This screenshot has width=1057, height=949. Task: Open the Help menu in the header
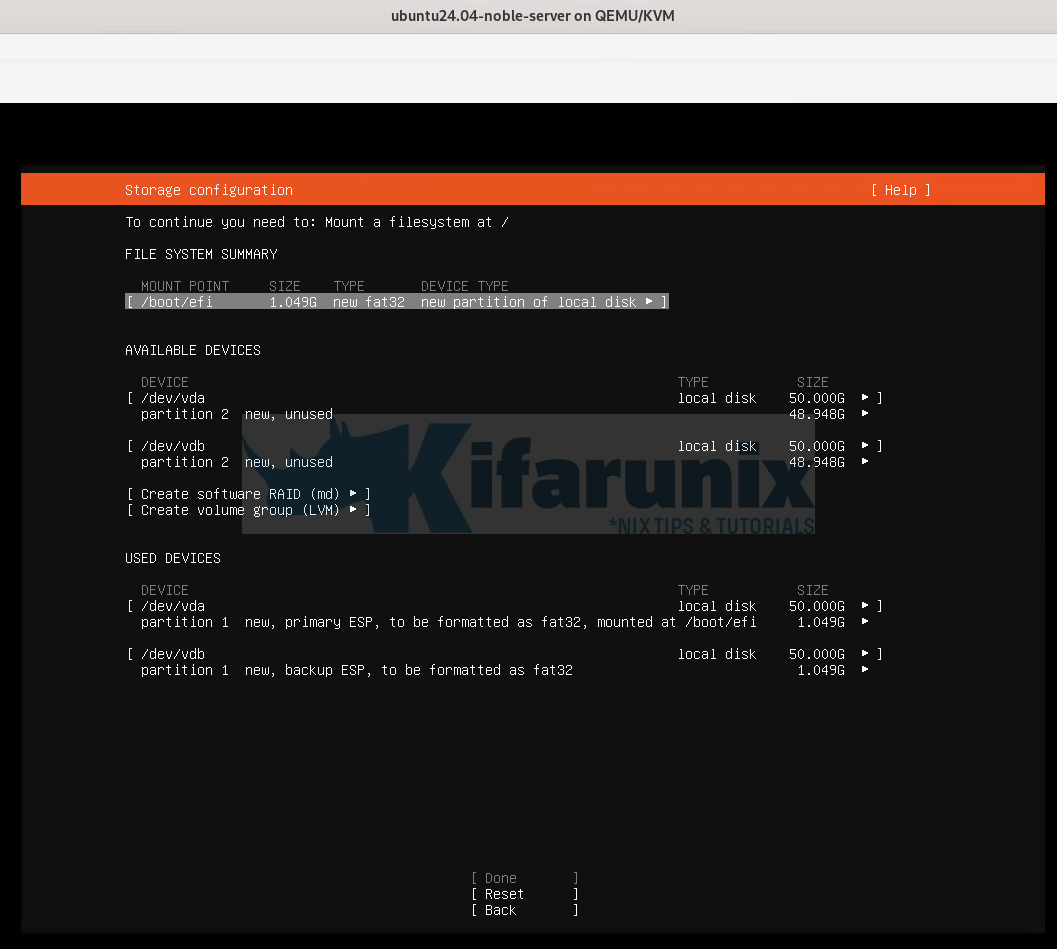(901, 190)
